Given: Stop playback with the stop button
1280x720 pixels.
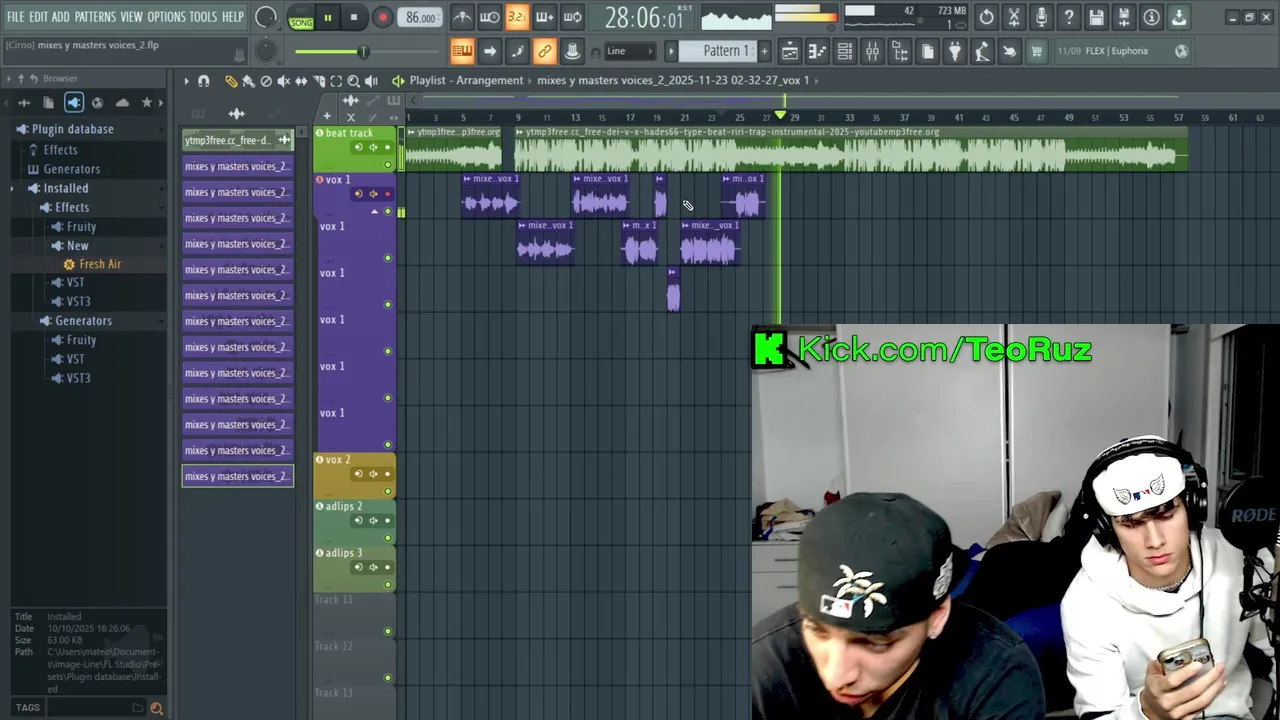Looking at the screenshot, I should (354, 17).
